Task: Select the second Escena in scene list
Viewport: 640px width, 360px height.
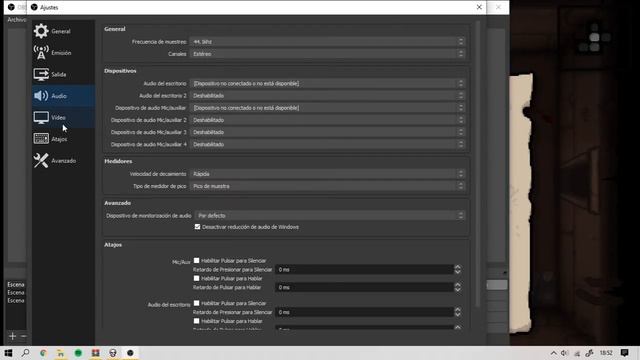Action: click(x=16, y=293)
